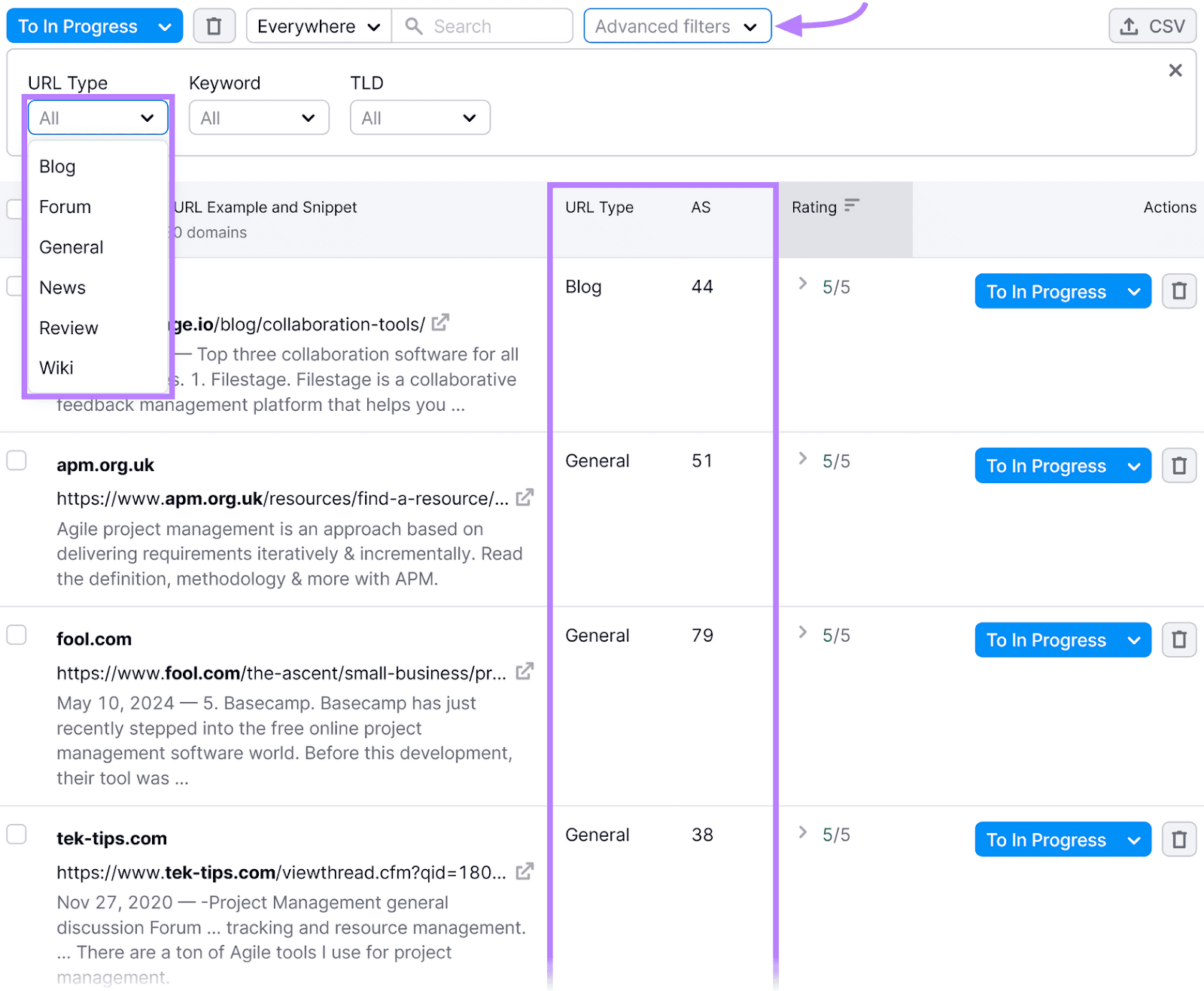
Task: Open the tek-tips.com viewthread URL
Action: click(x=281, y=873)
